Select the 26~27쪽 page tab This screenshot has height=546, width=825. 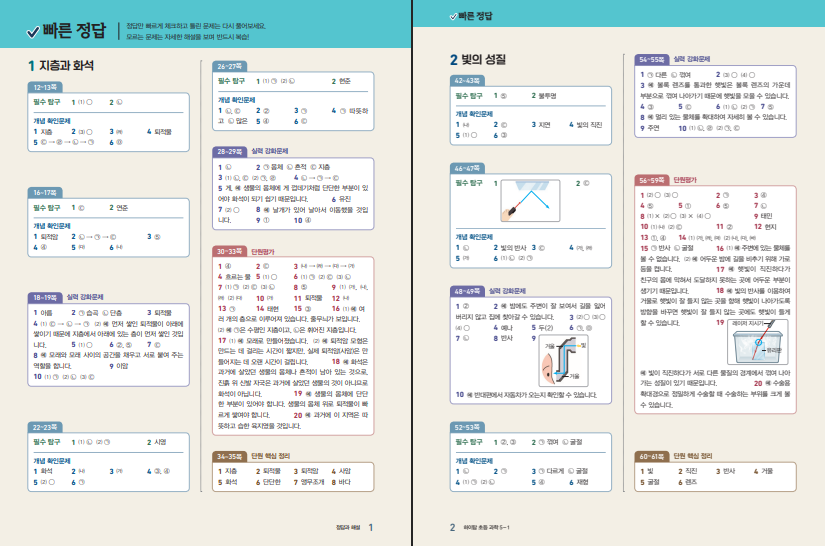pyautogui.click(x=212, y=65)
